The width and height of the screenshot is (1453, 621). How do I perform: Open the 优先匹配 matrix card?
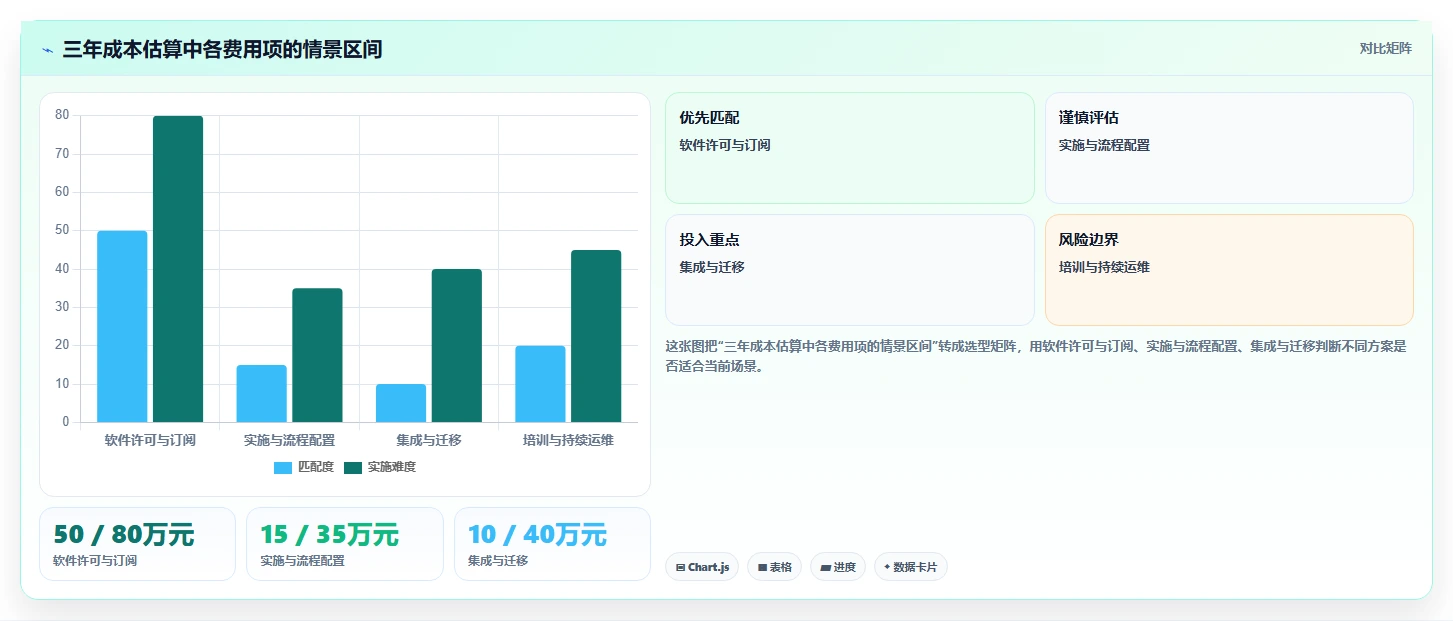click(850, 148)
